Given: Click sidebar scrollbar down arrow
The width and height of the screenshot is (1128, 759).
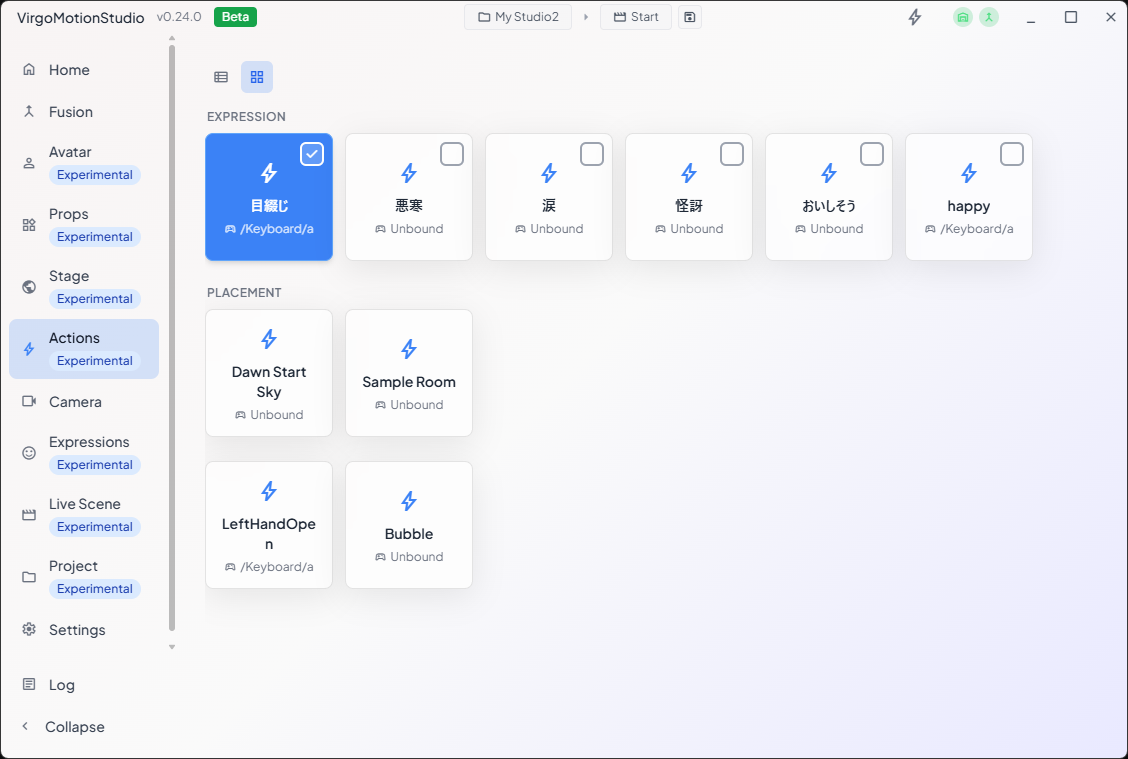Looking at the screenshot, I should pyautogui.click(x=172, y=647).
